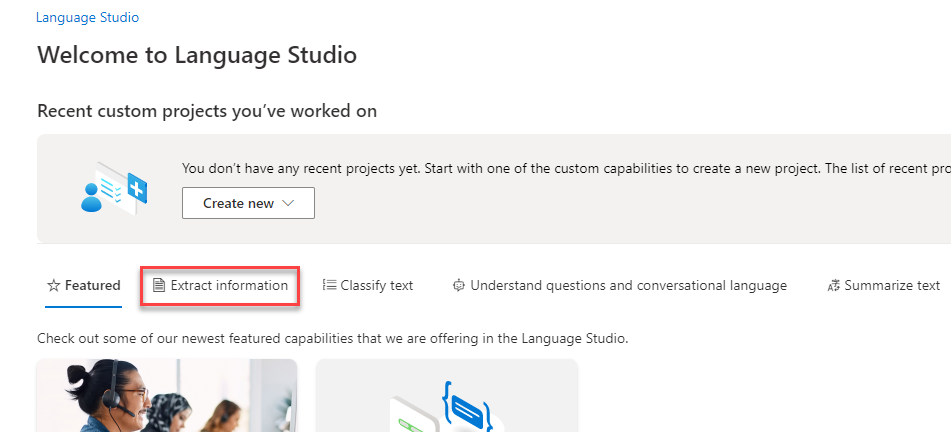Expand the chevron arrow on Create new

(289, 204)
